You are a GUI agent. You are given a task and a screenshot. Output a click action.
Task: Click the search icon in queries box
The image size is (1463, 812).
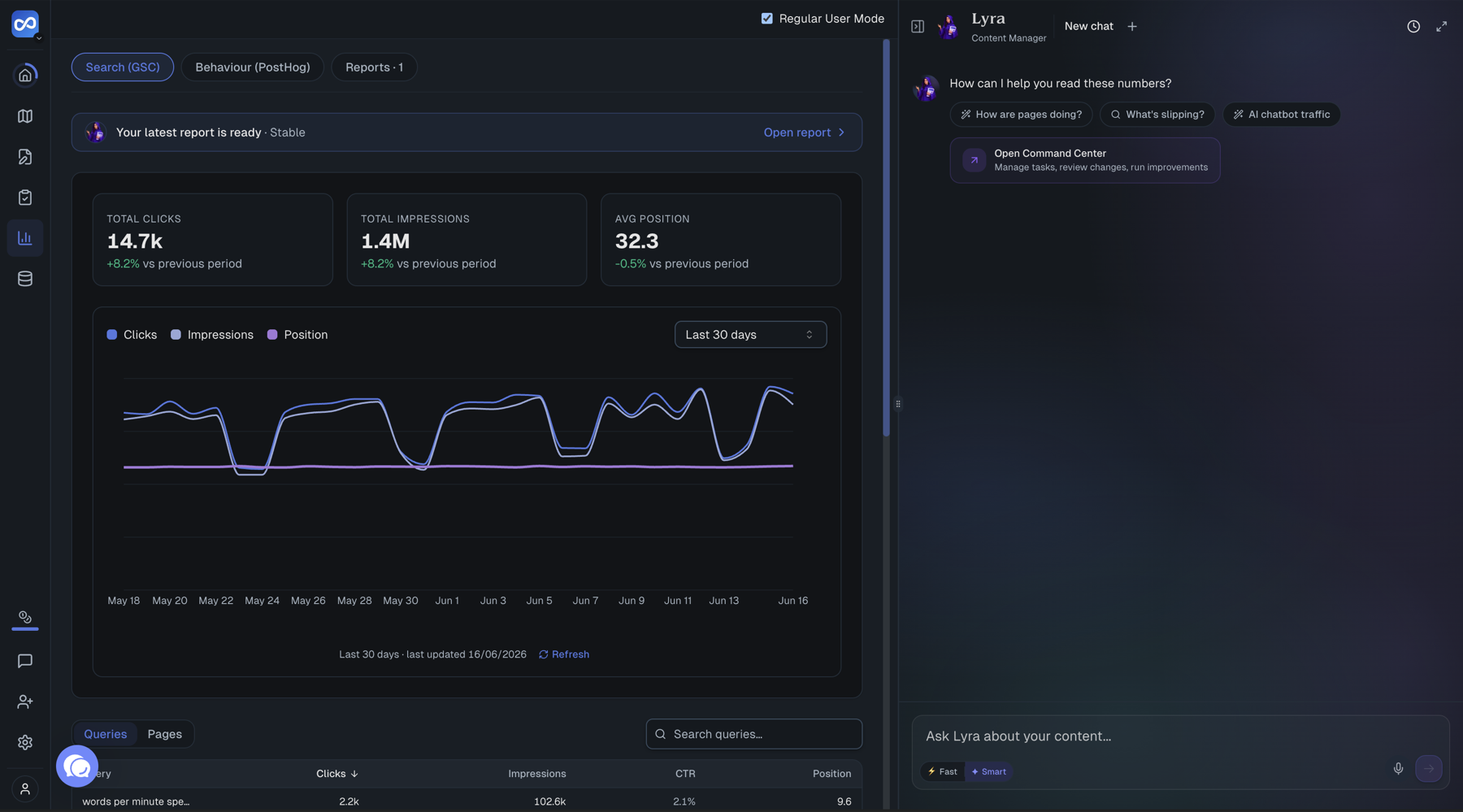(661, 734)
